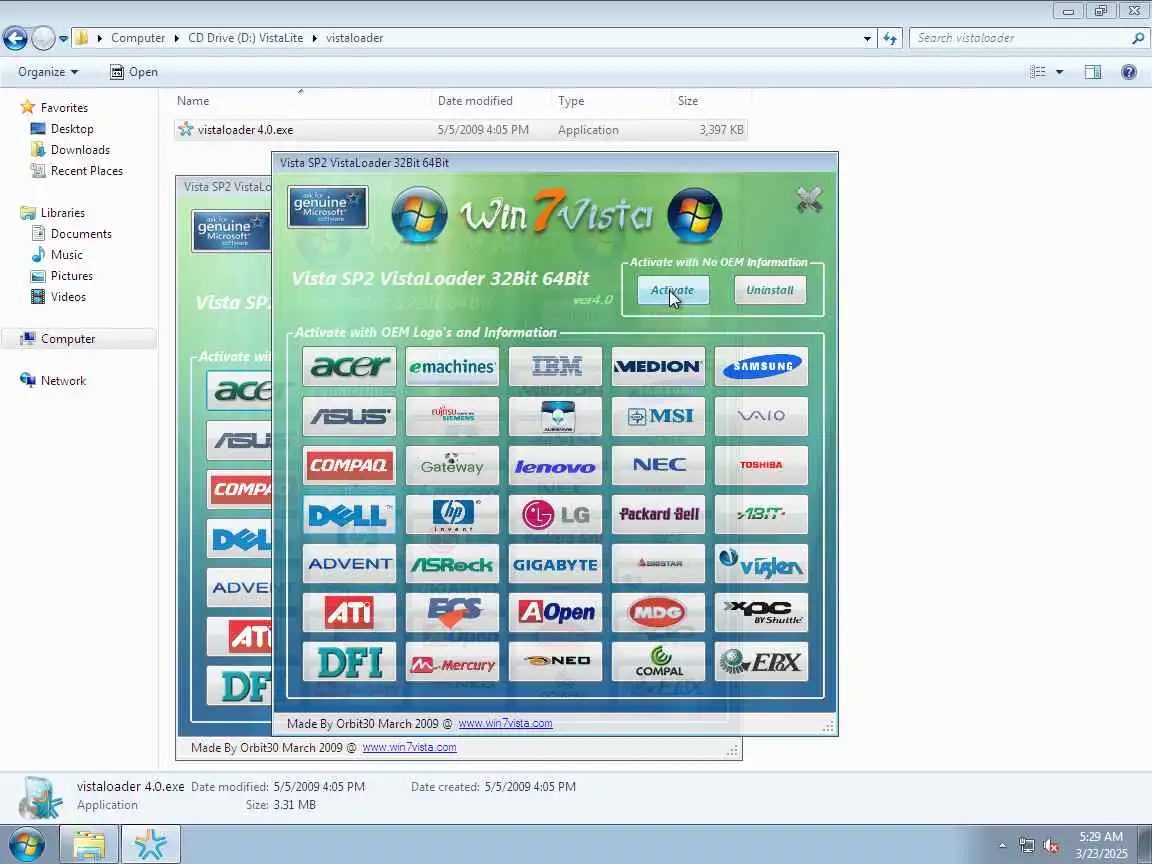Click the Advent logo in front window
The height and width of the screenshot is (864, 1152).
click(x=349, y=564)
